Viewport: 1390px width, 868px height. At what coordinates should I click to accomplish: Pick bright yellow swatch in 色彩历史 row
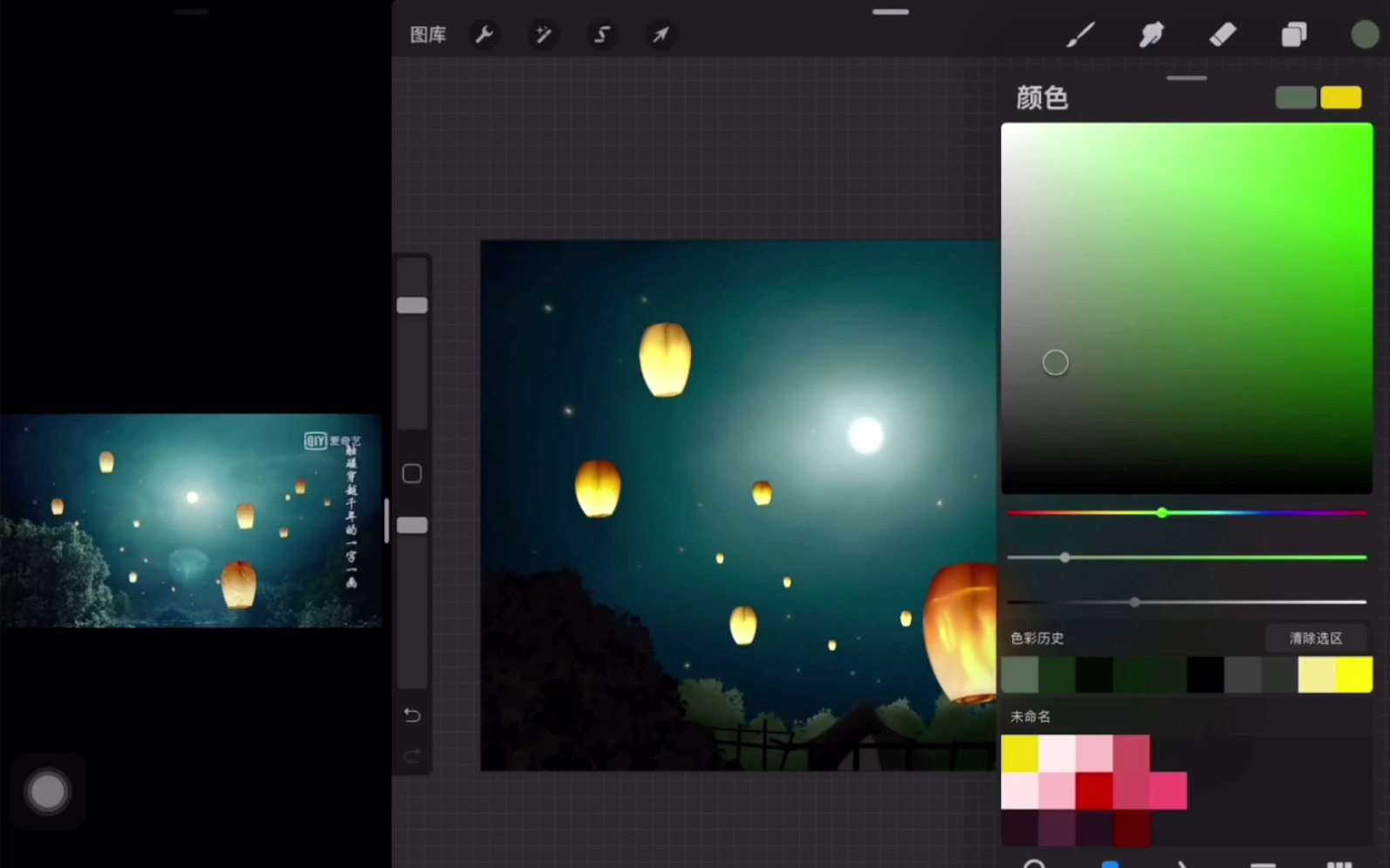click(1354, 675)
